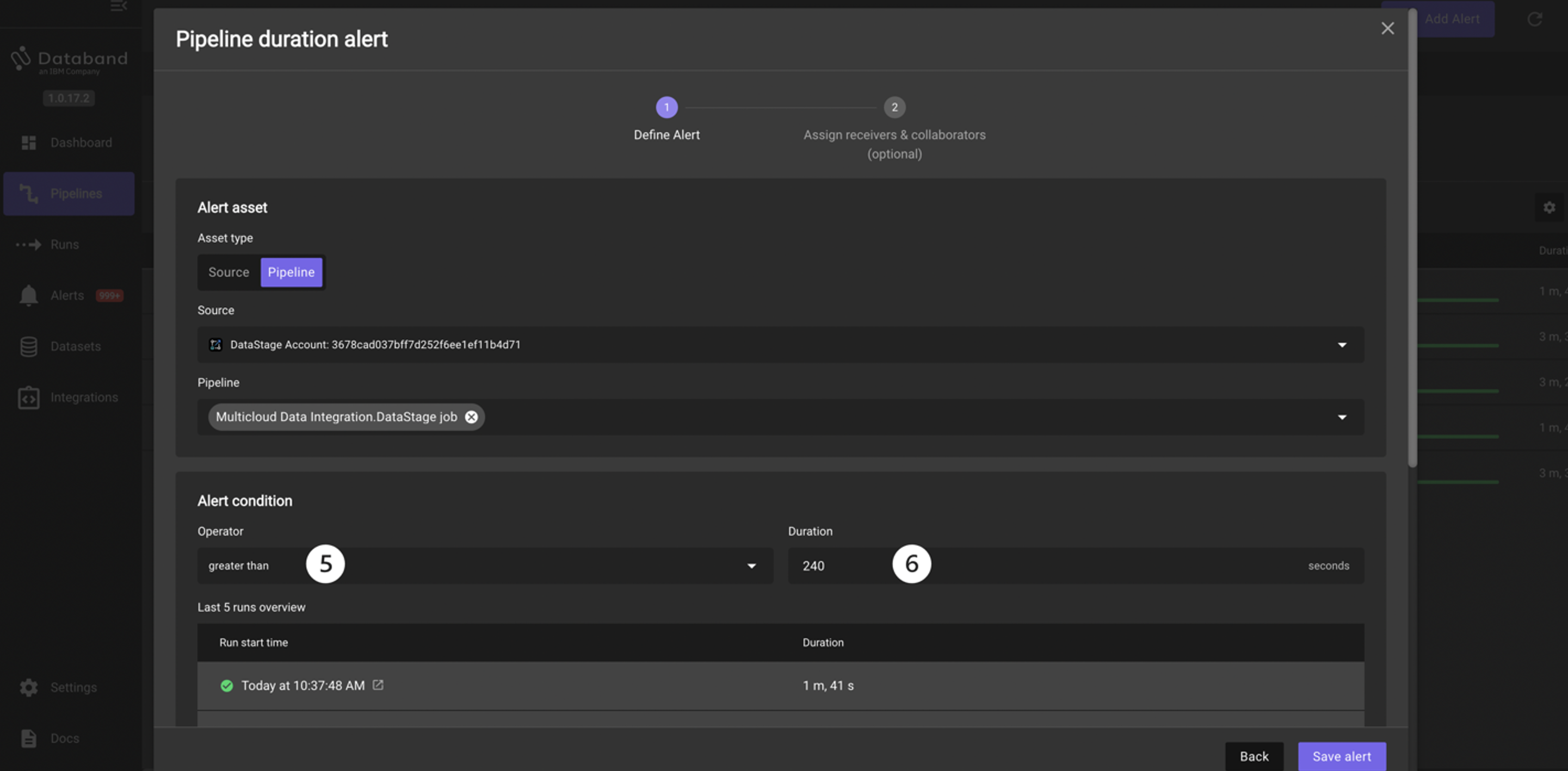Open Datasets from the sidebar icon
Viewport: 1568px width, 771px height.
(29, 346)
